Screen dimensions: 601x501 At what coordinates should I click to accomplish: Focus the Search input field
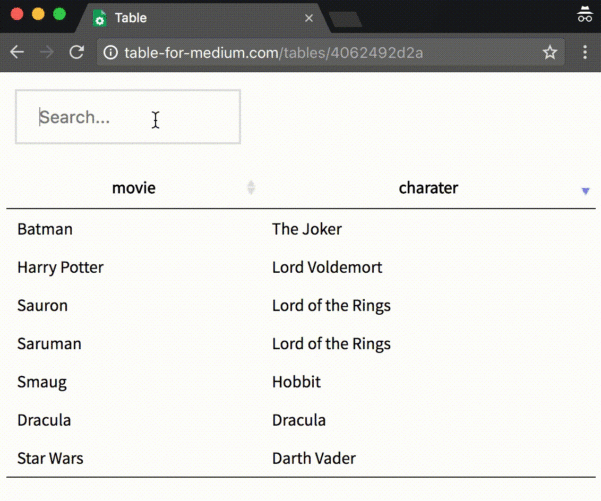[128, 117]
